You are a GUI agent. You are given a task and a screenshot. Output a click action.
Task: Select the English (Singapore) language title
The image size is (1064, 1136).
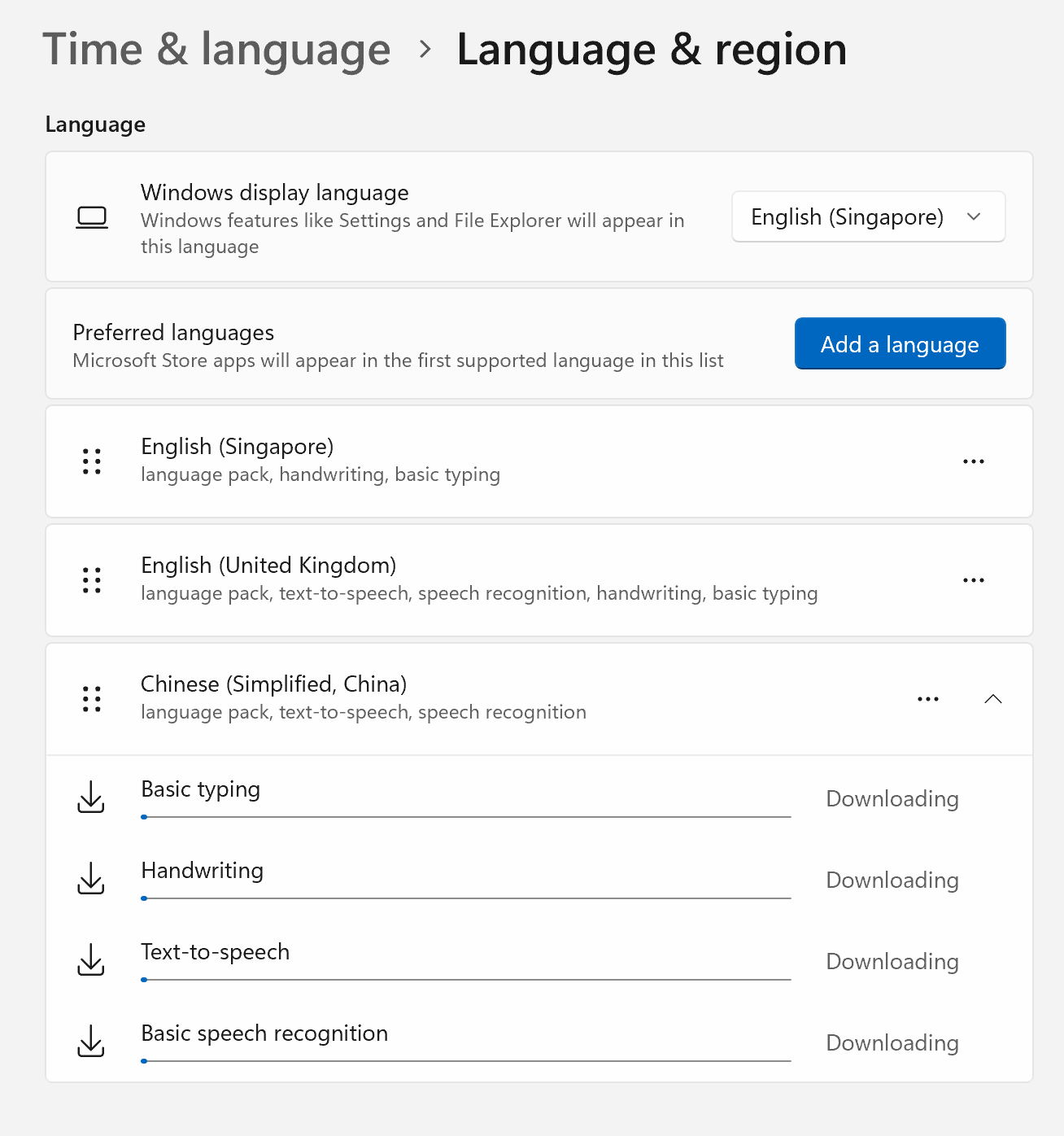[x=238, y=447]
